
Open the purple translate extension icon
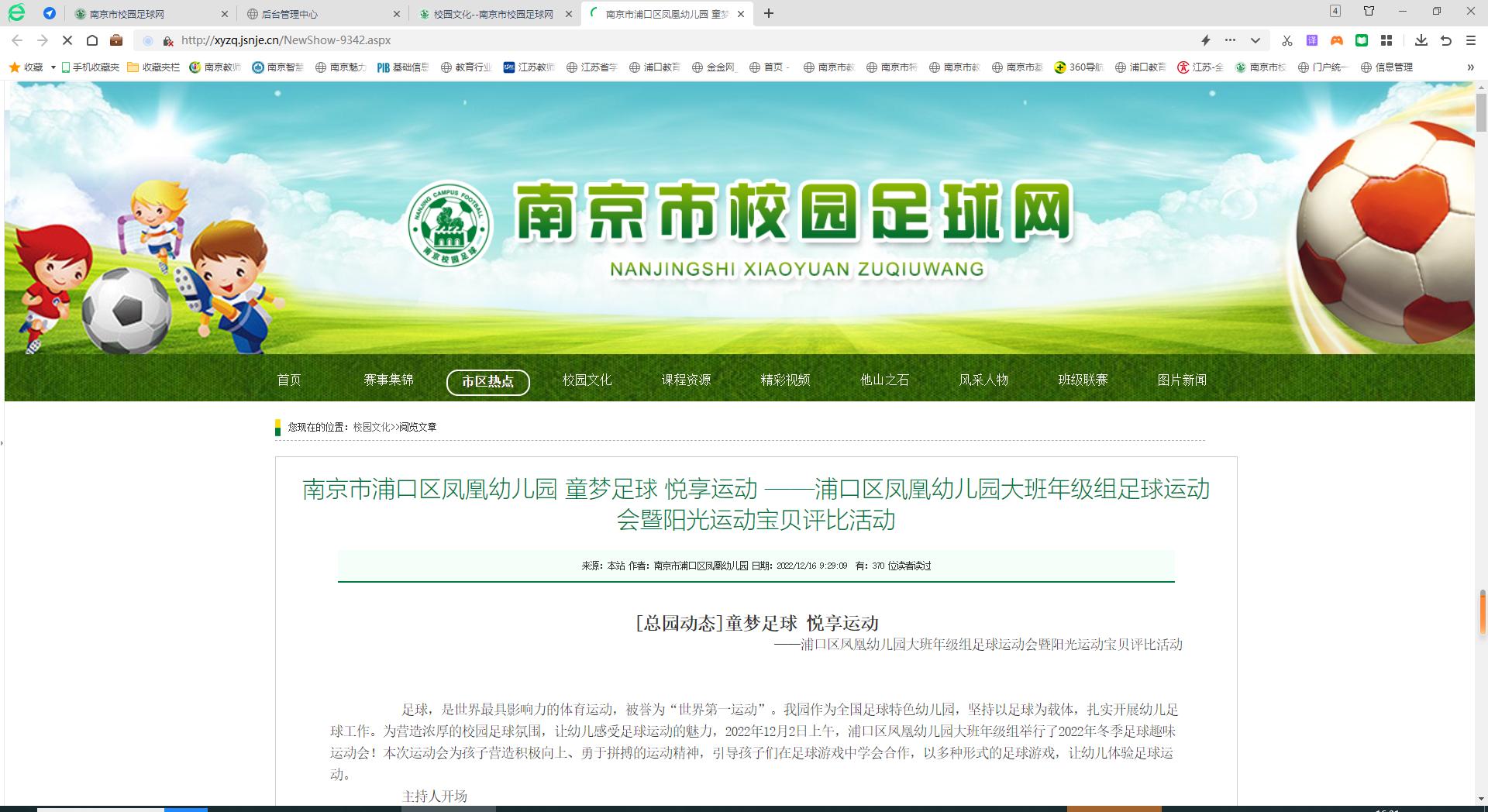coord(1312,40)
